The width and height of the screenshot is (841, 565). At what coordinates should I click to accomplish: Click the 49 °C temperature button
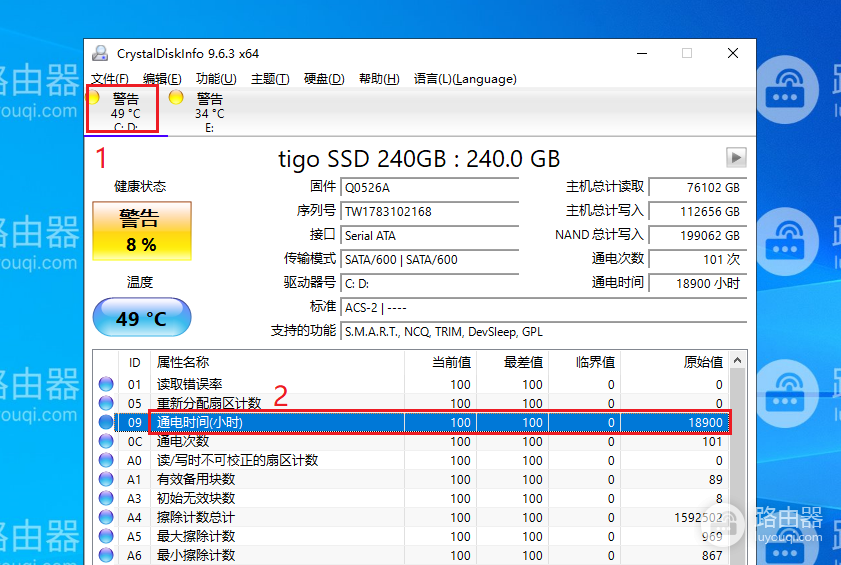(x=142, y=317)
